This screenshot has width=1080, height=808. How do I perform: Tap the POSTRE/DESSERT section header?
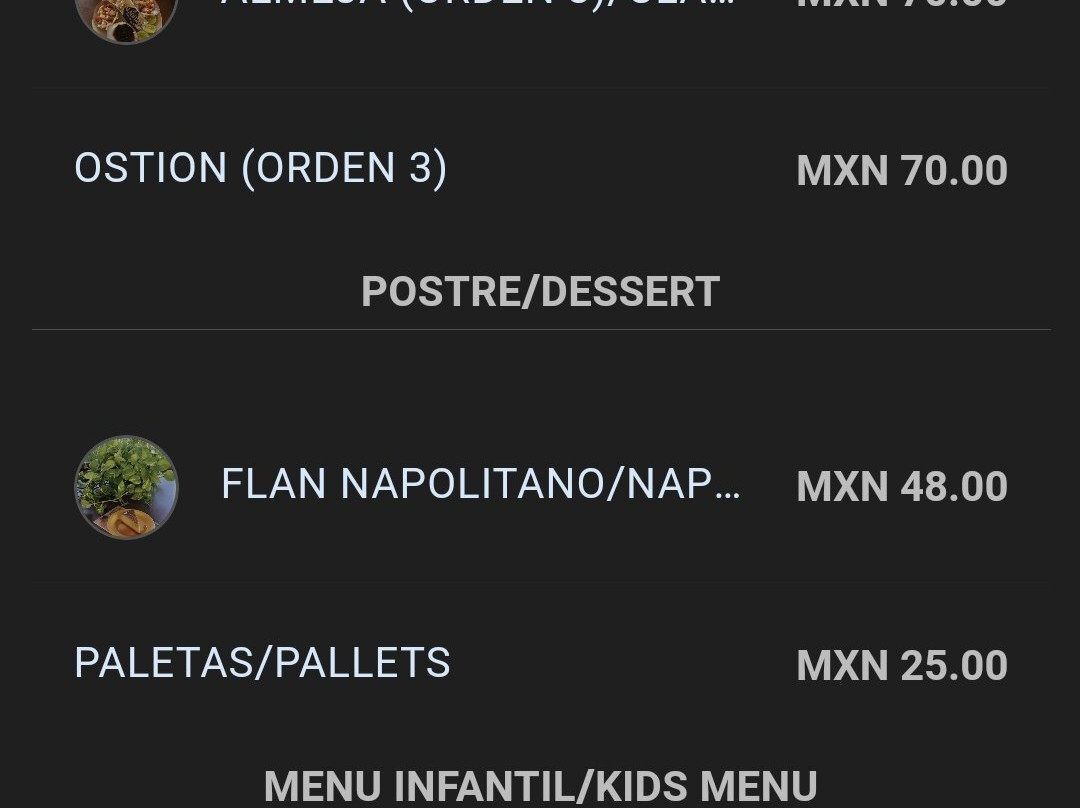tap(540, 292)
